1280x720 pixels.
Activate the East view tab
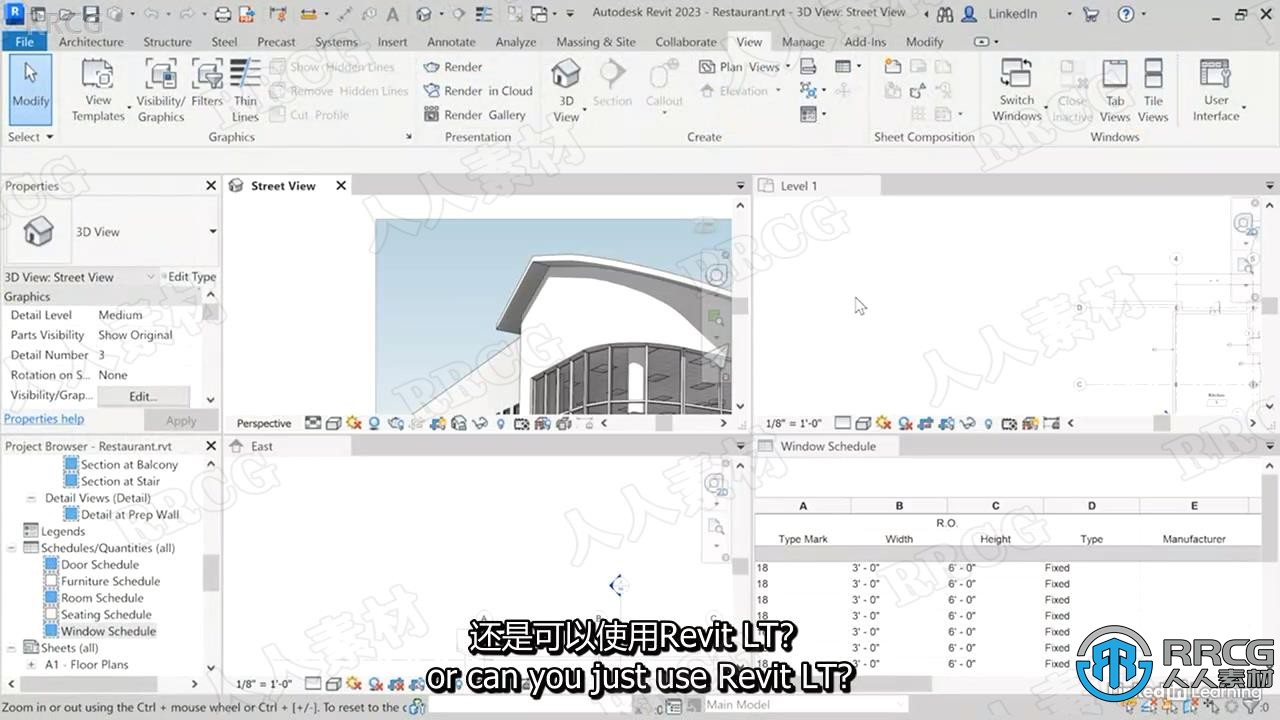point(262,446)
